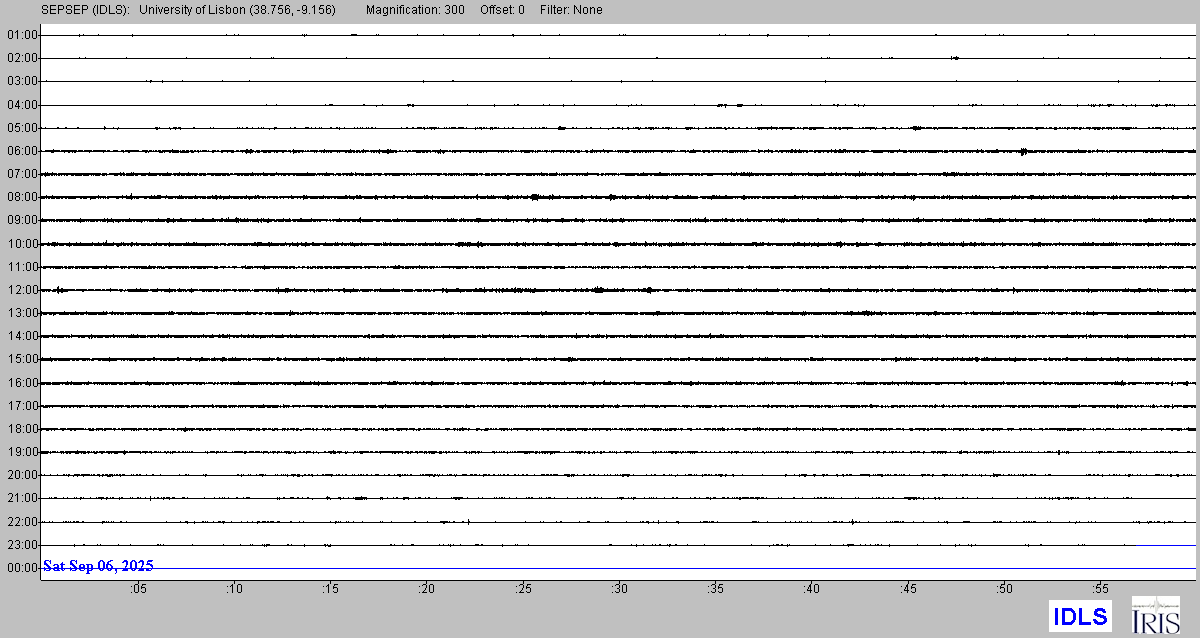Image resolution: width=1200 pixels, height=638 pixels.
Task: Select the 18:00 hour row label
Action: [21, 429]
